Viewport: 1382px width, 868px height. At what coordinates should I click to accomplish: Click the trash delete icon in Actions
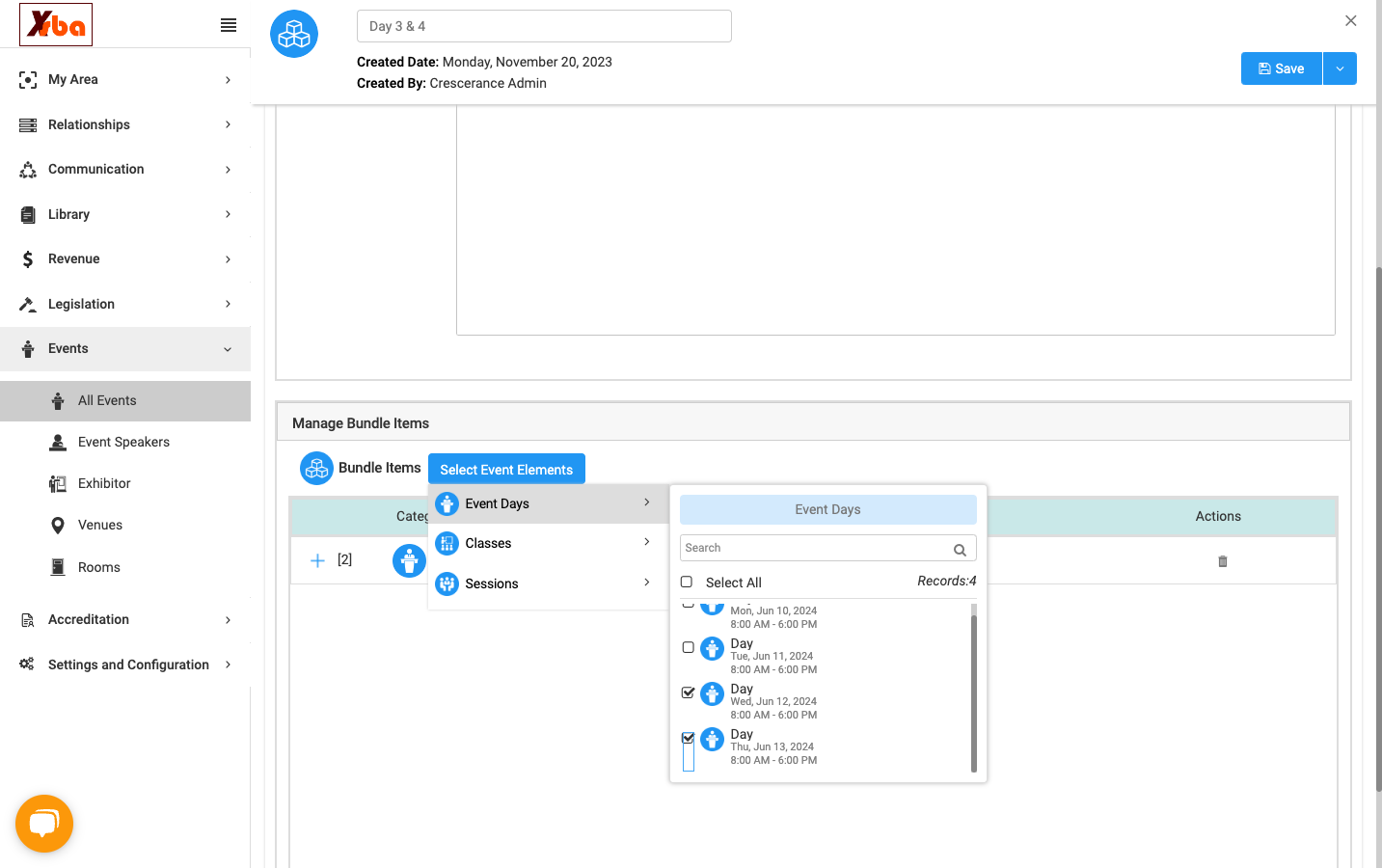[1223, 561]
